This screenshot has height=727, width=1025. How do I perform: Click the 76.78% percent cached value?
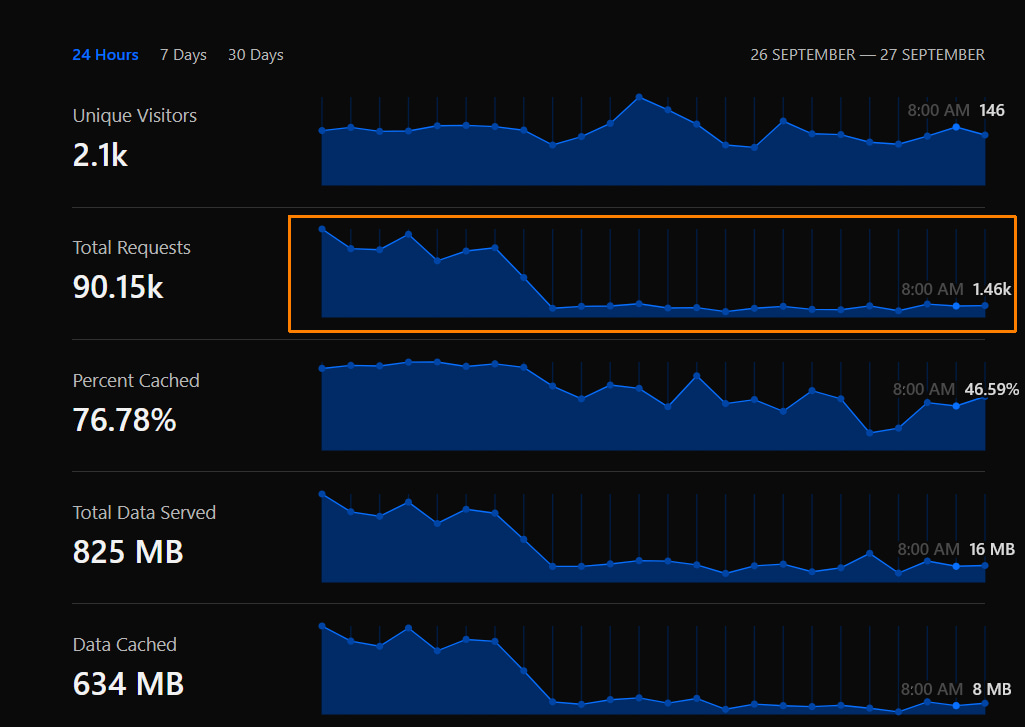point(124,420)
